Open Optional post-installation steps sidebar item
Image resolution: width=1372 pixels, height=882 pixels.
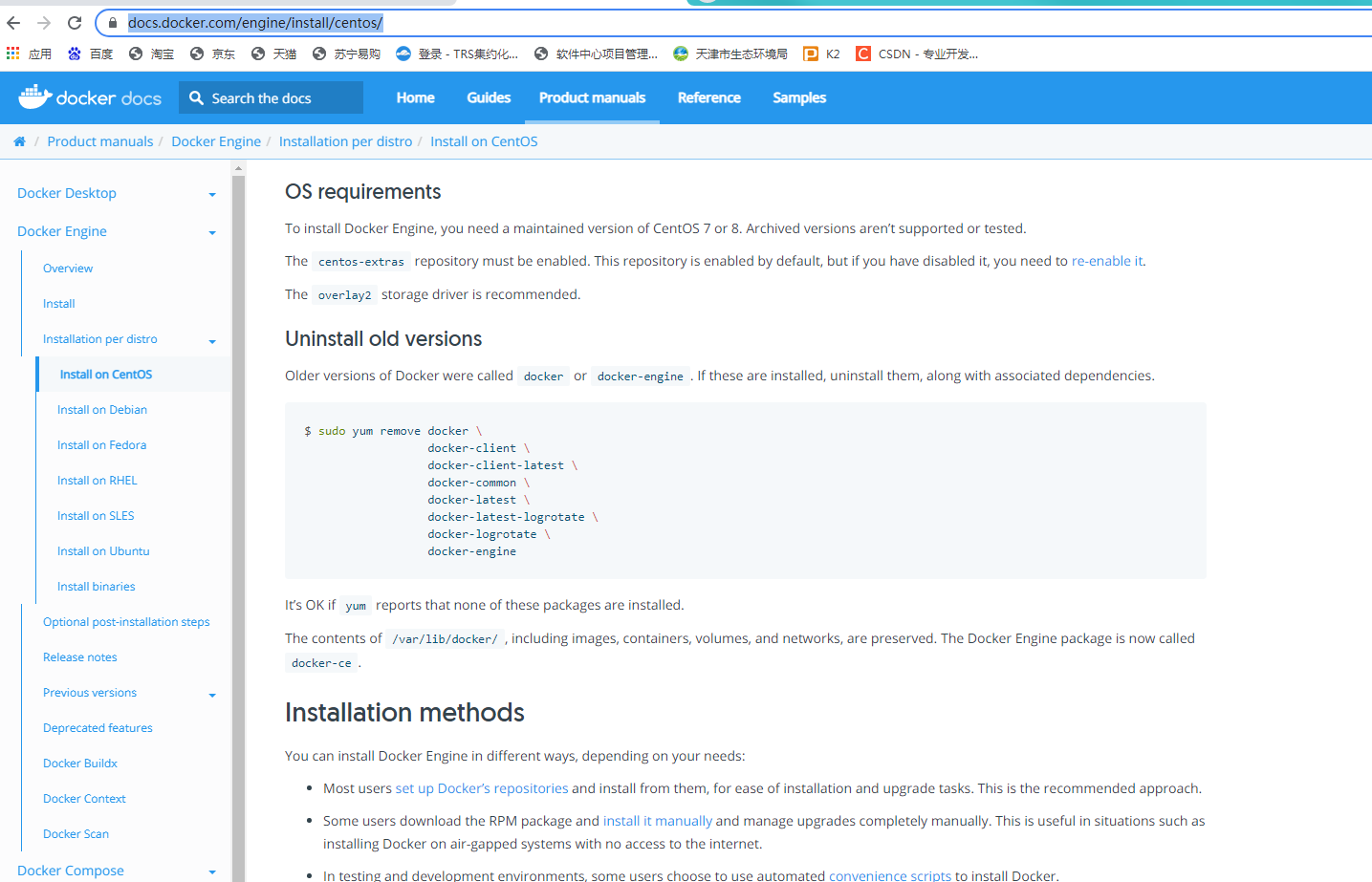(x=126, y=622)
